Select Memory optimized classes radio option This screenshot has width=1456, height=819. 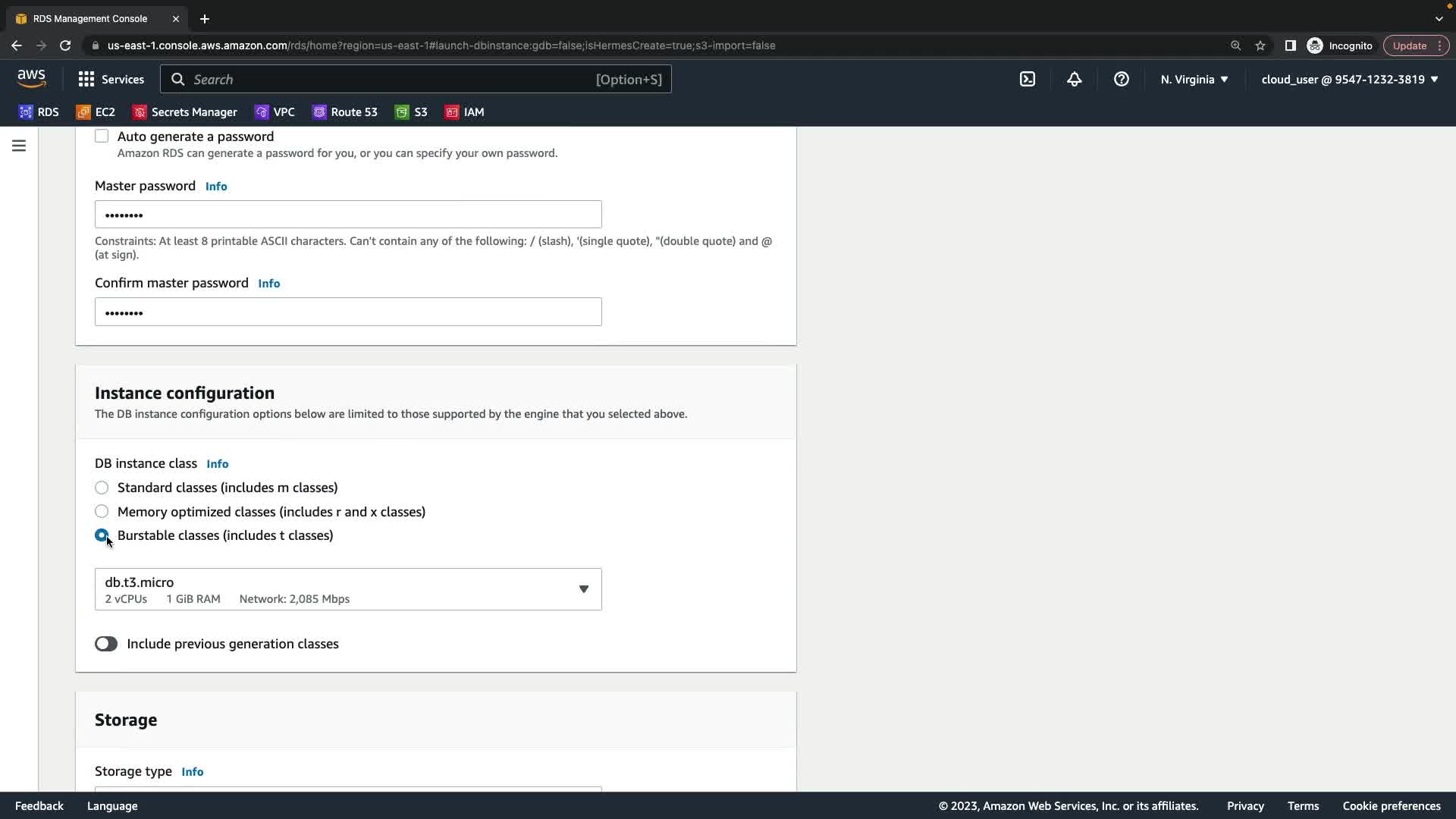102,512
